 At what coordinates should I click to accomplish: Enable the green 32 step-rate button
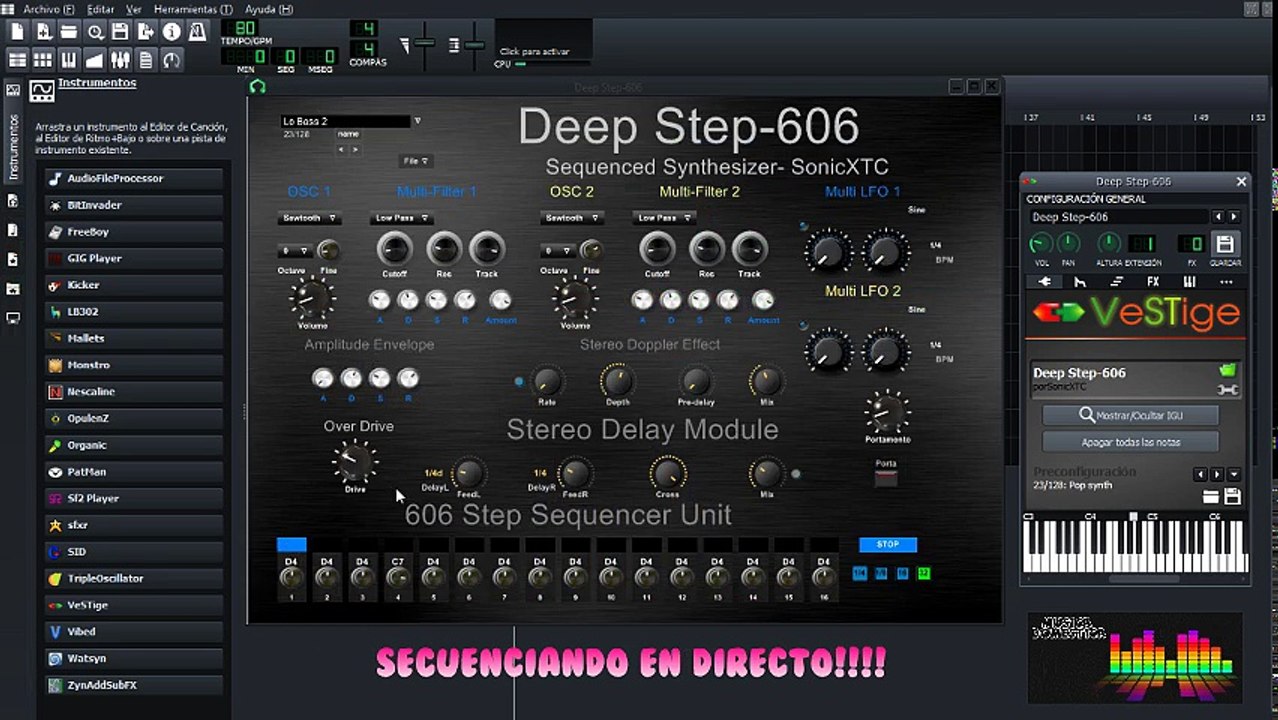924,573
